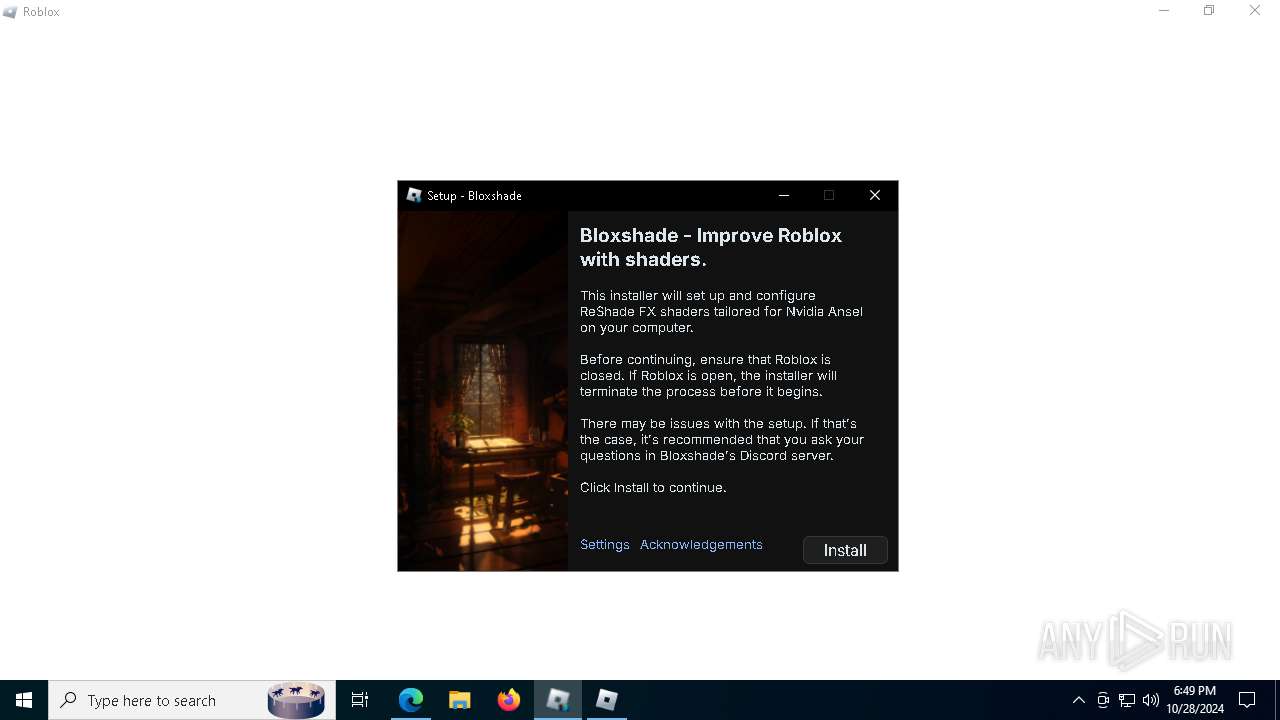
Task: Show hidden system tray icons
Action: tap(1078, 700)
